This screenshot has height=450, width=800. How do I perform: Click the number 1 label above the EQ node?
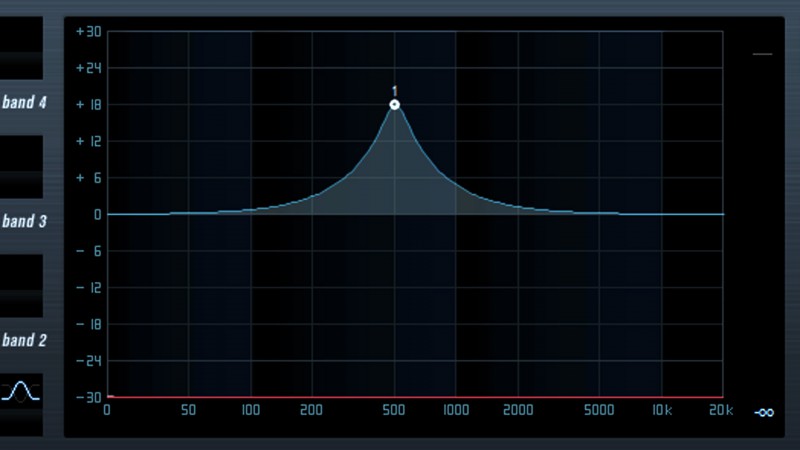394,91
